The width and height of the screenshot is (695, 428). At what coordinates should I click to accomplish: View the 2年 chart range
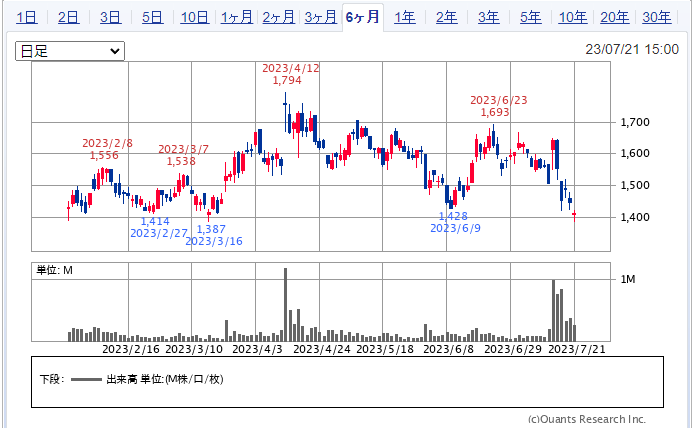446,17
